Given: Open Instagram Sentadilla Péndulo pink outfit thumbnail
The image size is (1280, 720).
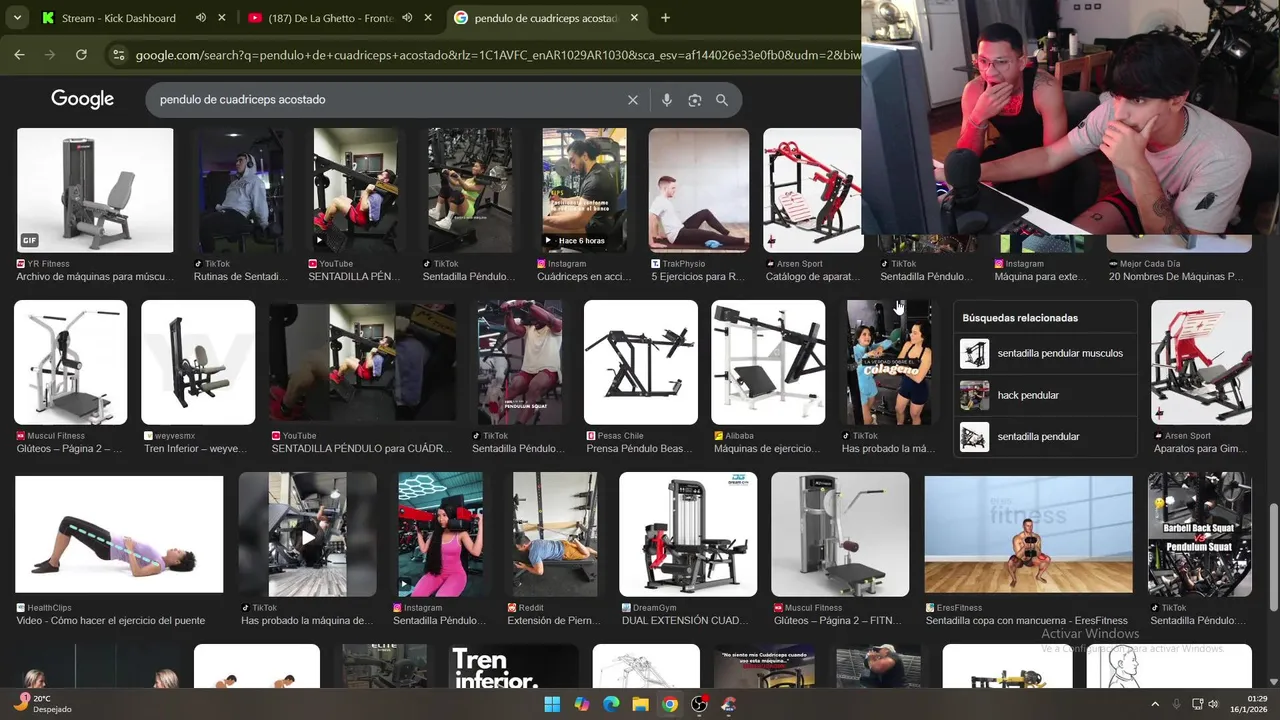Looking at the screenshot, I should click(440, 534).
